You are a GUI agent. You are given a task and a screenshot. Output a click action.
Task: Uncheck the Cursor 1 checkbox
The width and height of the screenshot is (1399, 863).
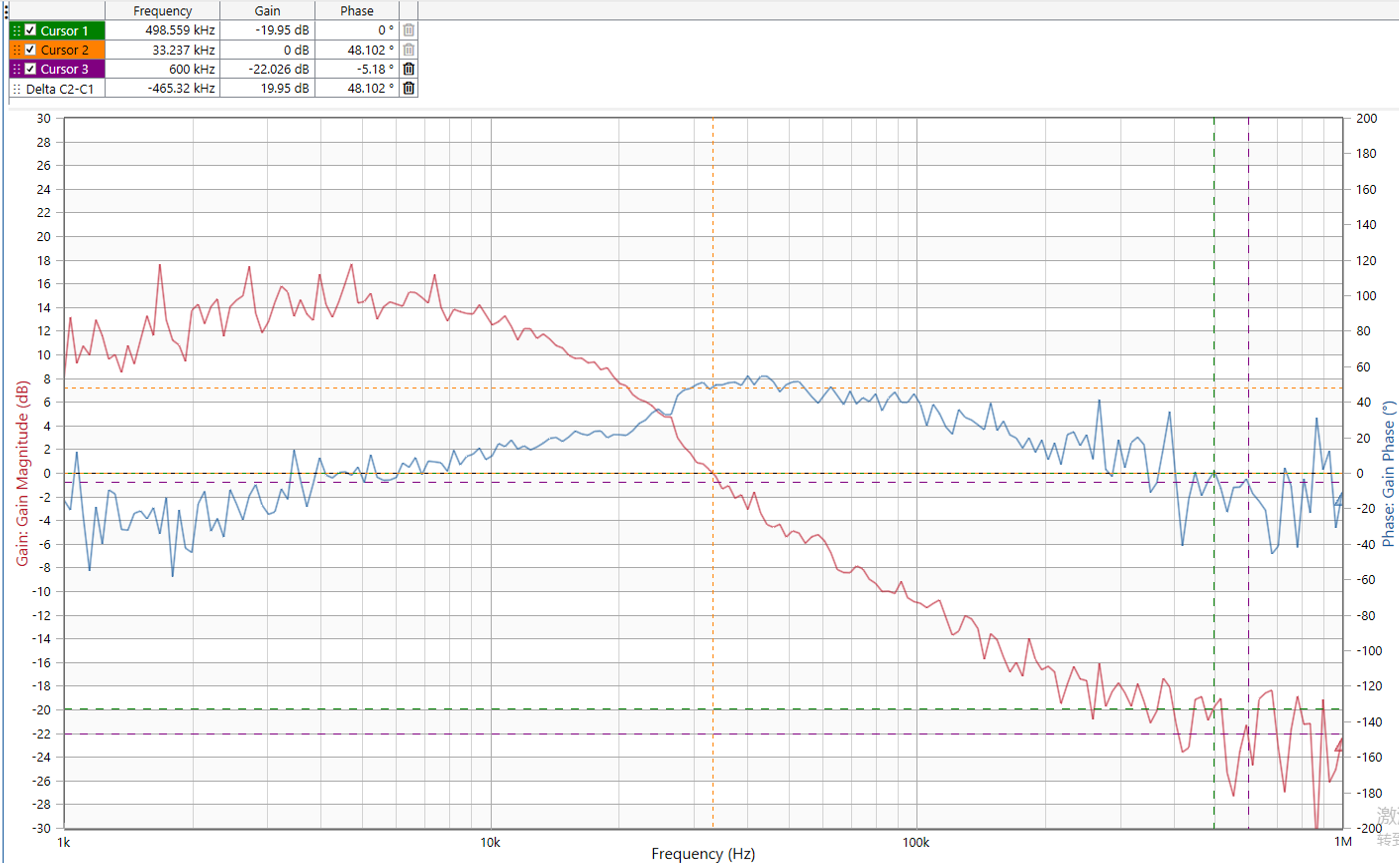point(30,30)
